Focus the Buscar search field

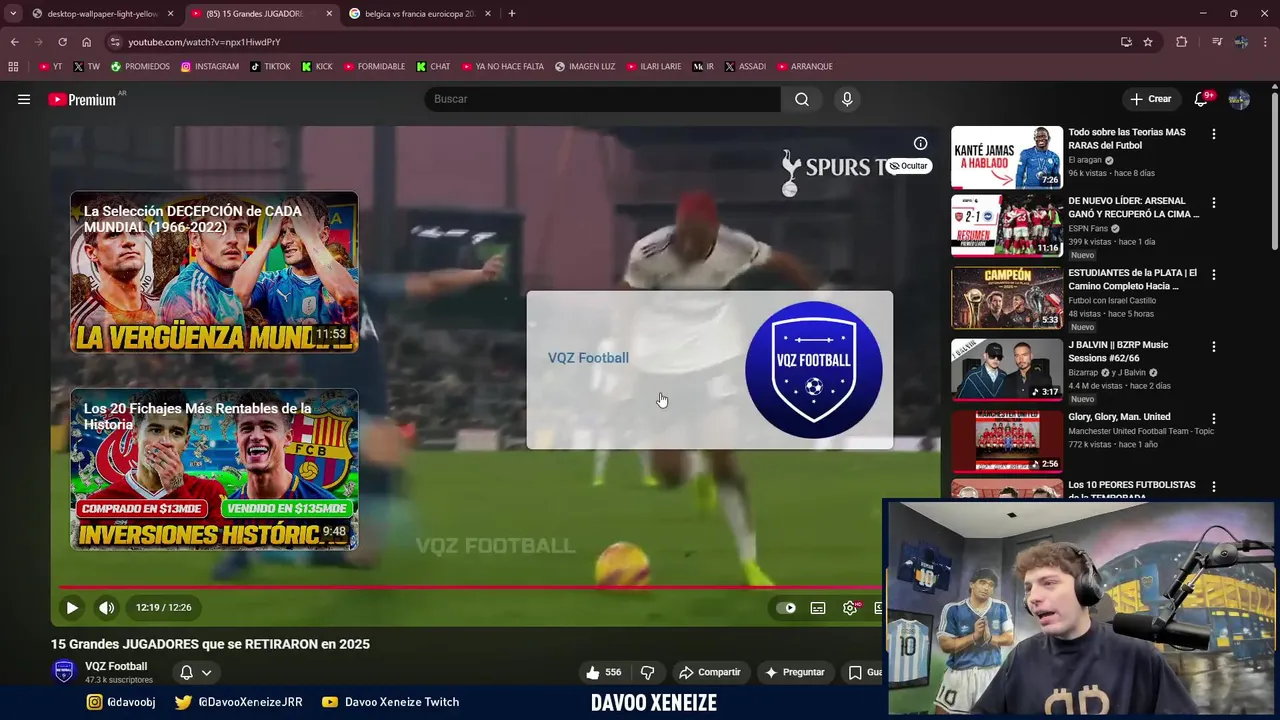tap(602, 99)
